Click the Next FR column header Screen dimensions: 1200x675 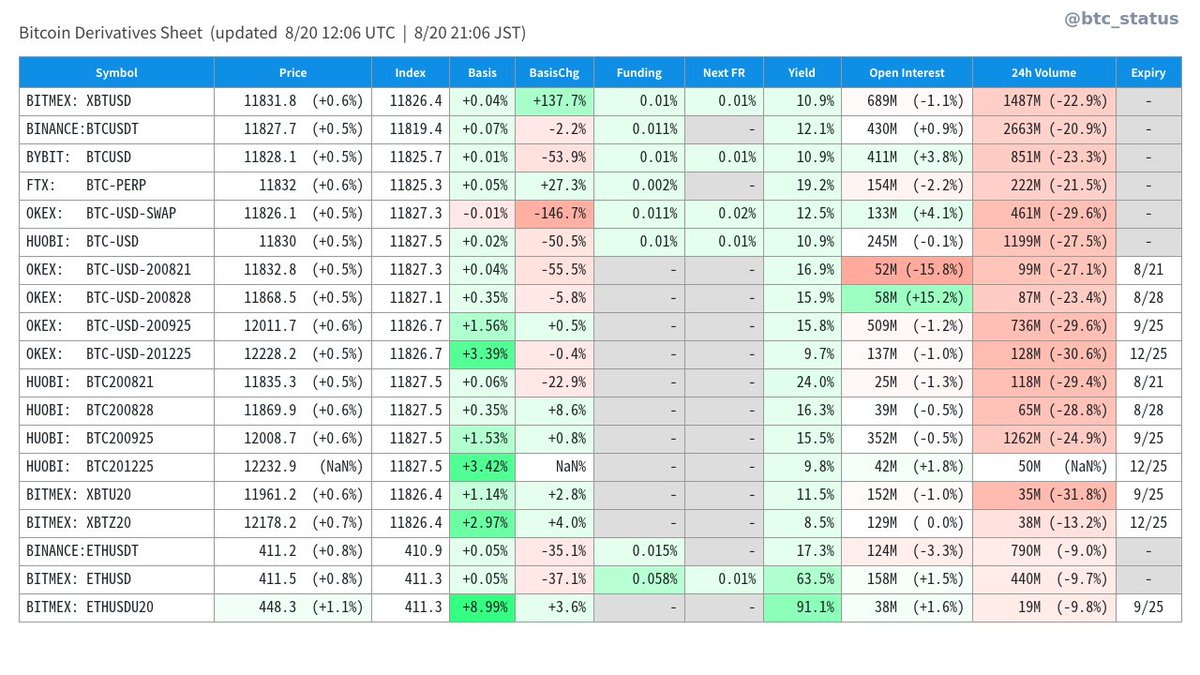pyautogui.click(x=724, y=73)
